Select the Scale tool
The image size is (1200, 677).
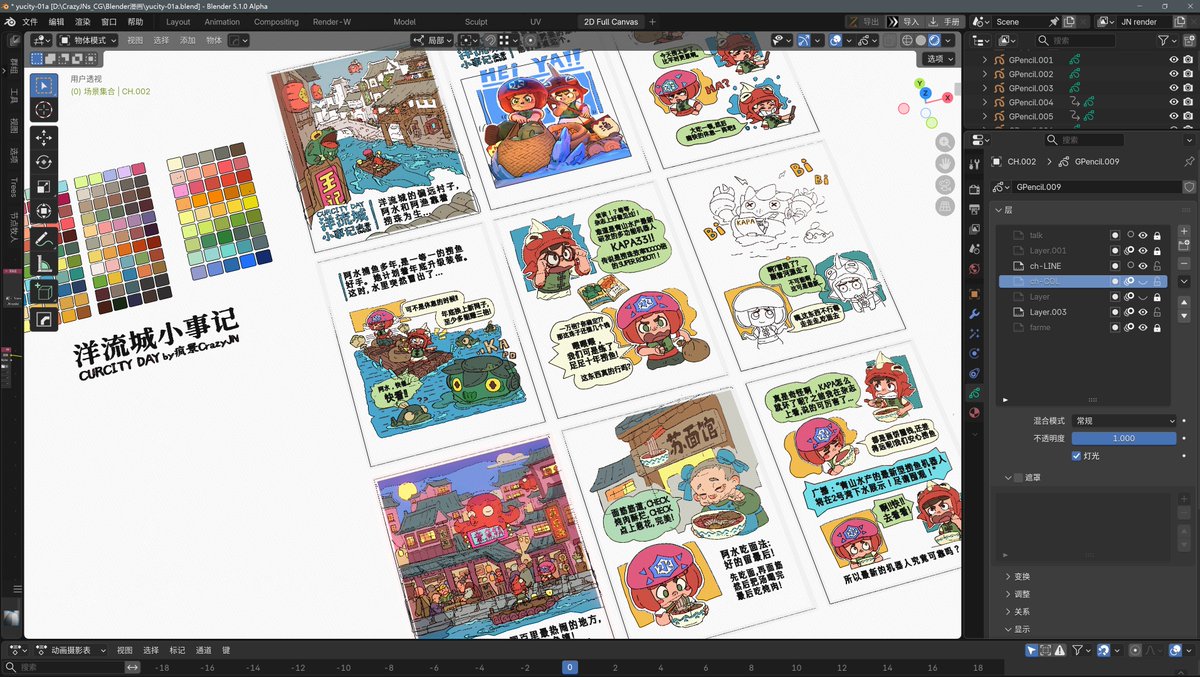[x=45, y=187]
